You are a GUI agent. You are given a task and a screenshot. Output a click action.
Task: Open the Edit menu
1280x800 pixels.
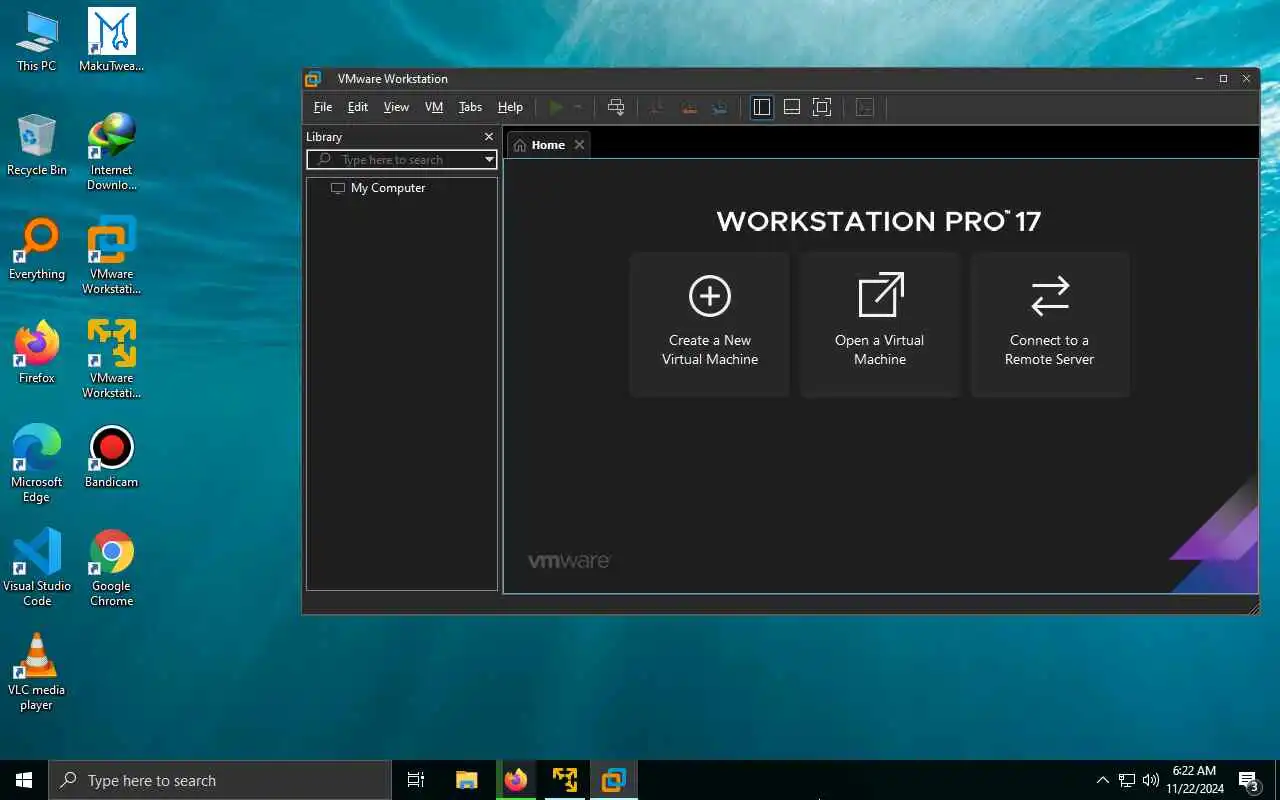357,107
